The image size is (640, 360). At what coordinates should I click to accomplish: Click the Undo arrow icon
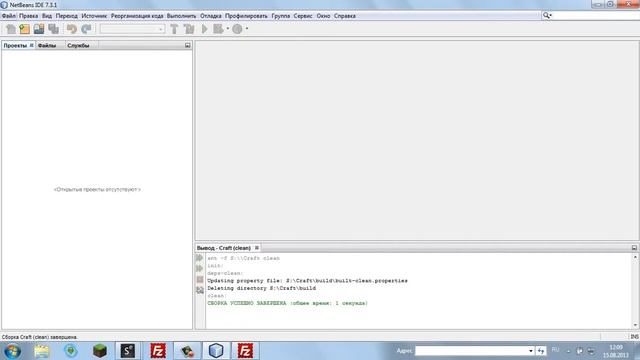tap(72, 29)
